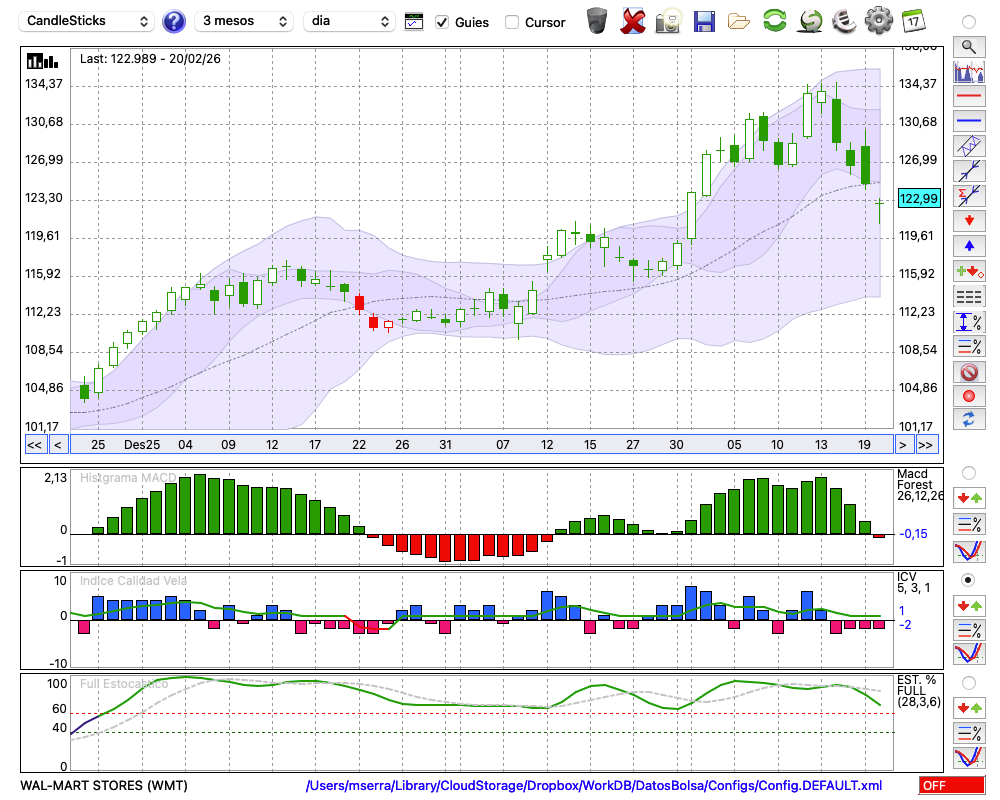This screenshot has width=1000, height=800.
Task: Click the blue question mark help icon
Action: tap(174, 21)
